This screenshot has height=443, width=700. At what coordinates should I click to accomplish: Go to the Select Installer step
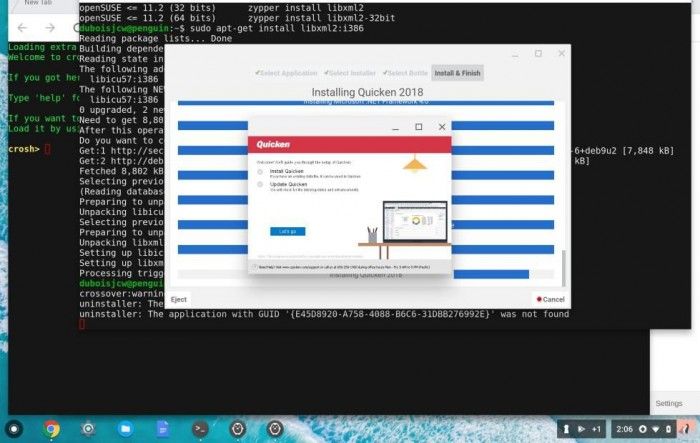tap(351, 74)
